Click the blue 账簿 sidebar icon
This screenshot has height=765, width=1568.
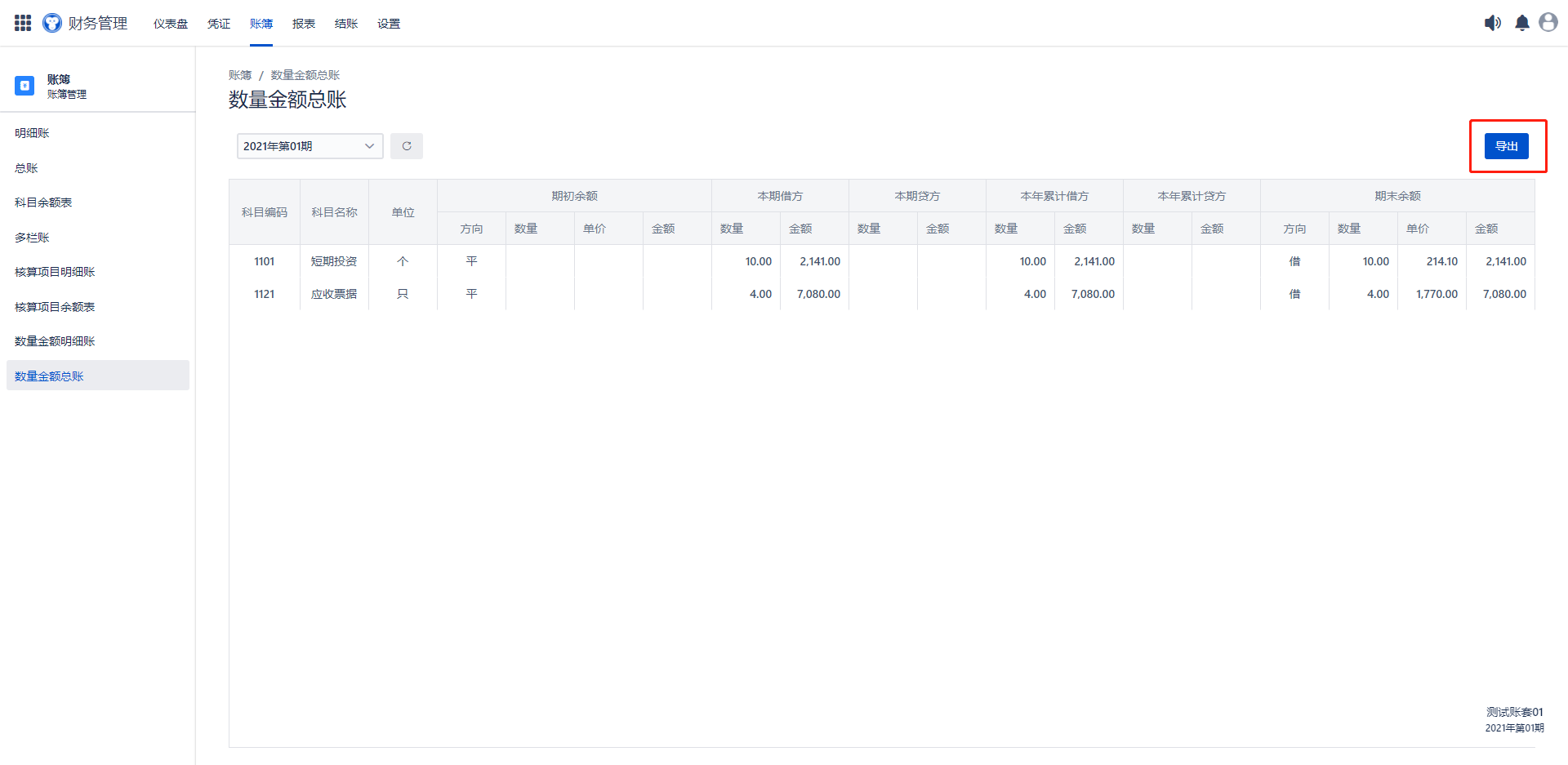tap(24, 86)
